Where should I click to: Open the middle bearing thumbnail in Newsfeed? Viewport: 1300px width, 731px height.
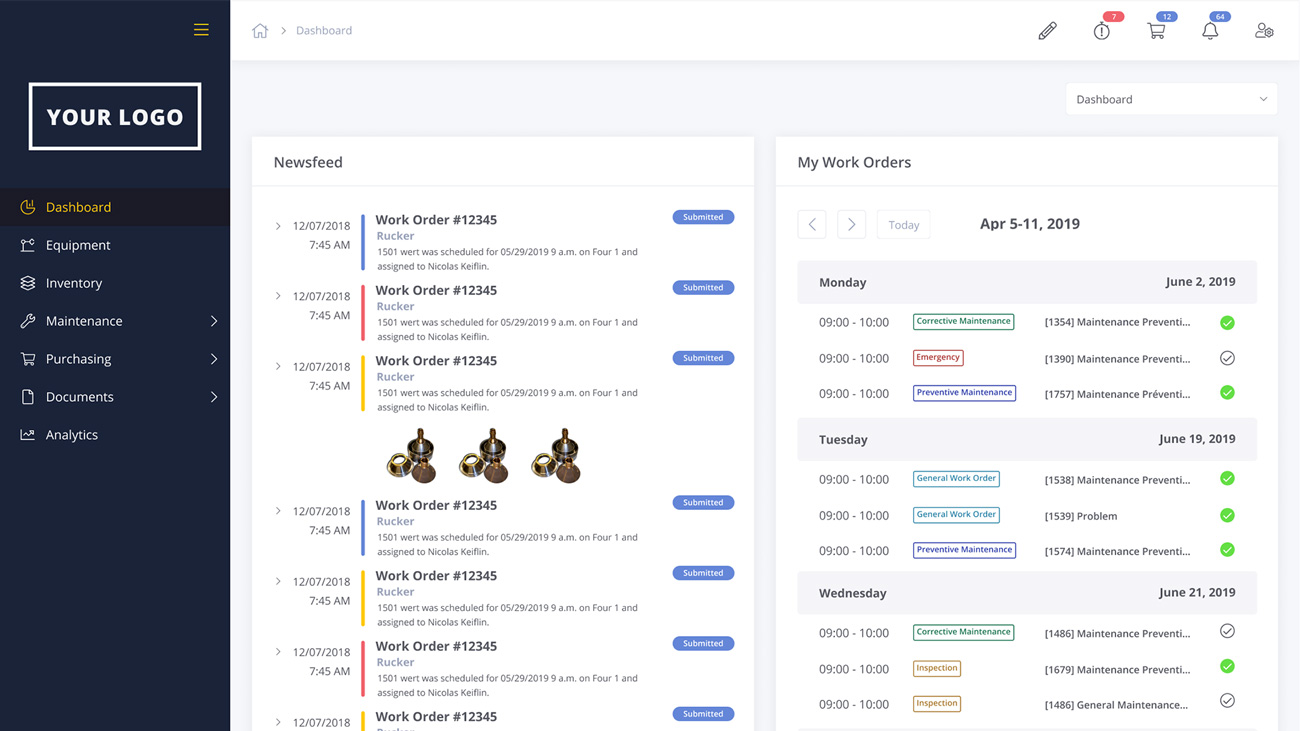(x=484, y=455)
